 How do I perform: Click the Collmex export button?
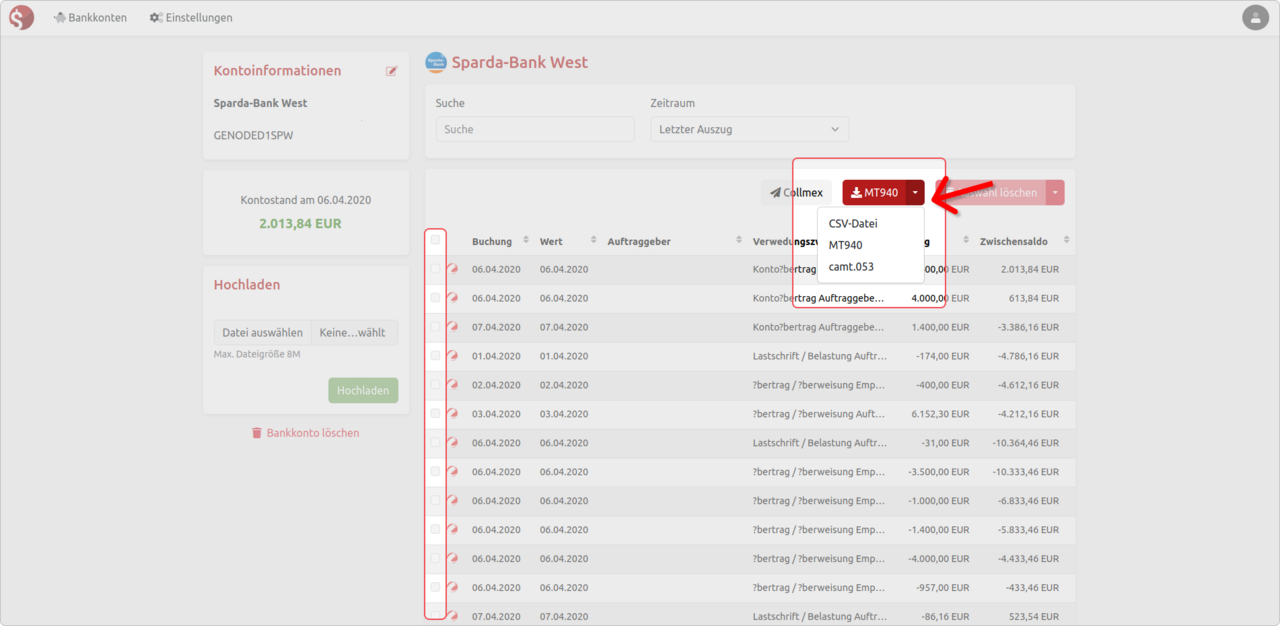(796, 193)
